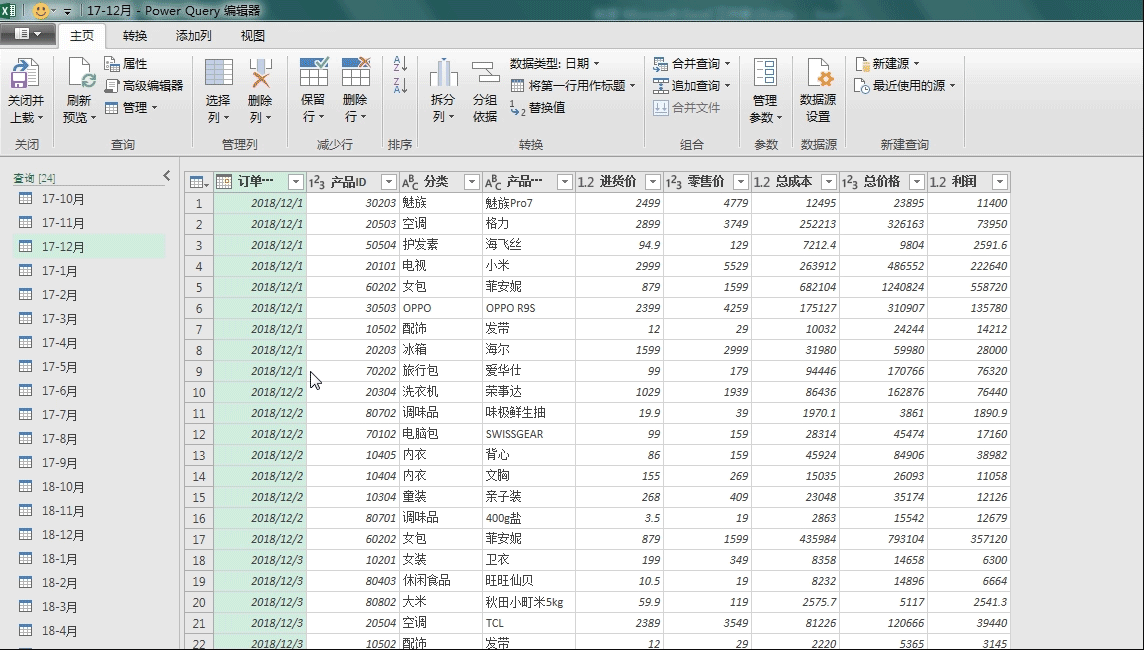
Task: Expand Use First Row as Headers (将第一行用作标题)
Action: tap(633, 86)
